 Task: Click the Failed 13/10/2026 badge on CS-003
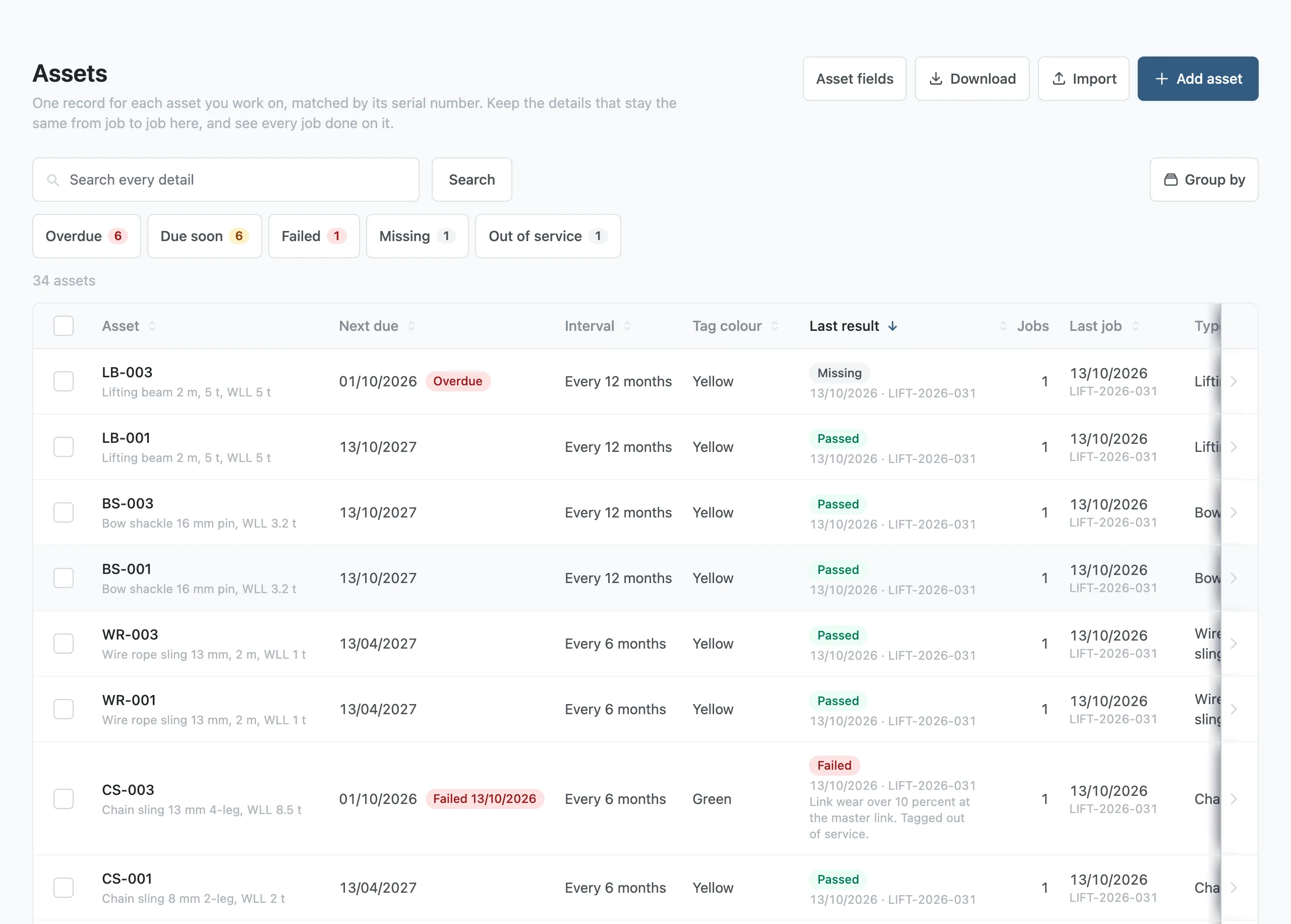pyautogui.click(x=485, y=799)
